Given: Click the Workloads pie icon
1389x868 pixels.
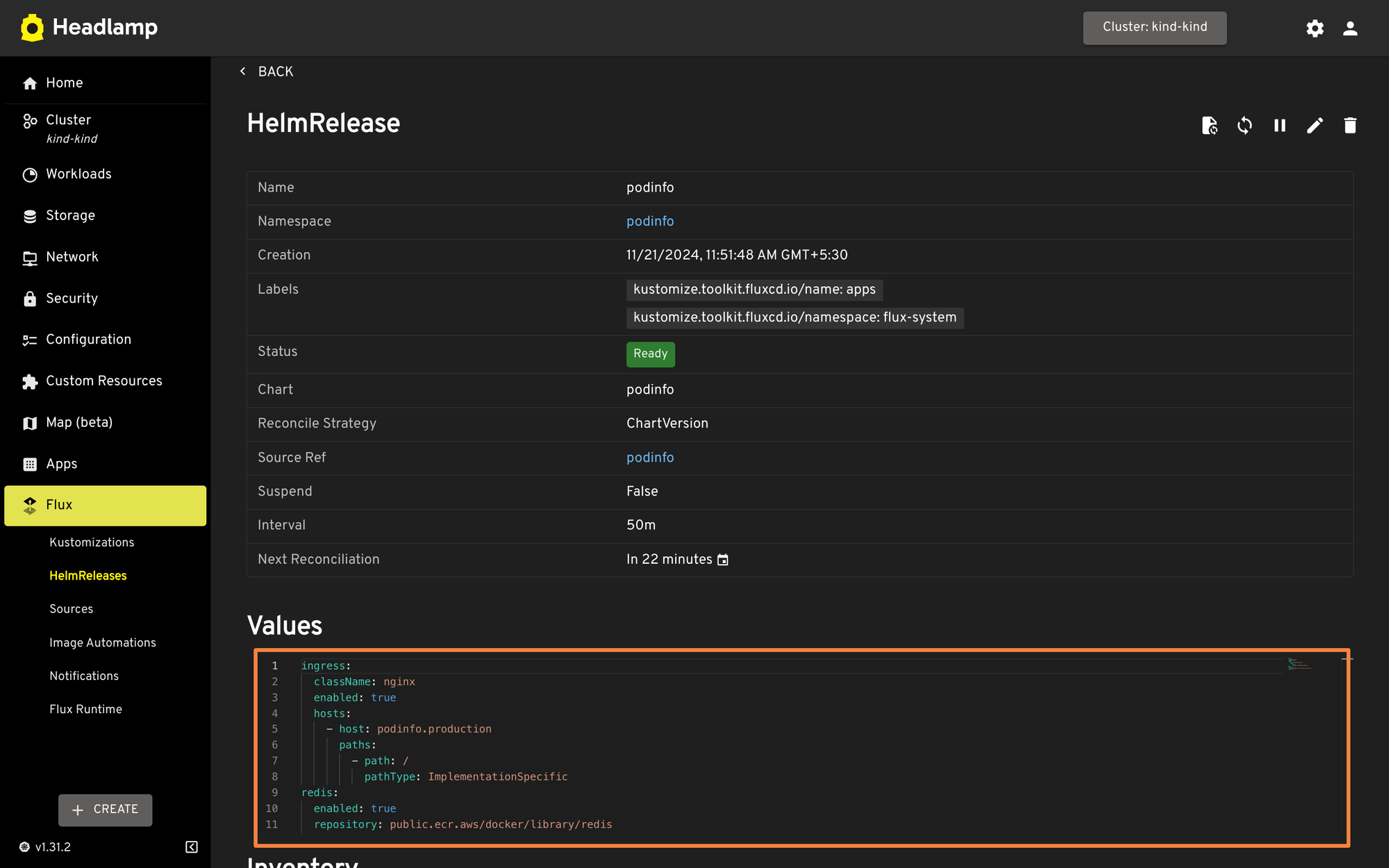Looking at the screenshot, I should pos(30,175).
